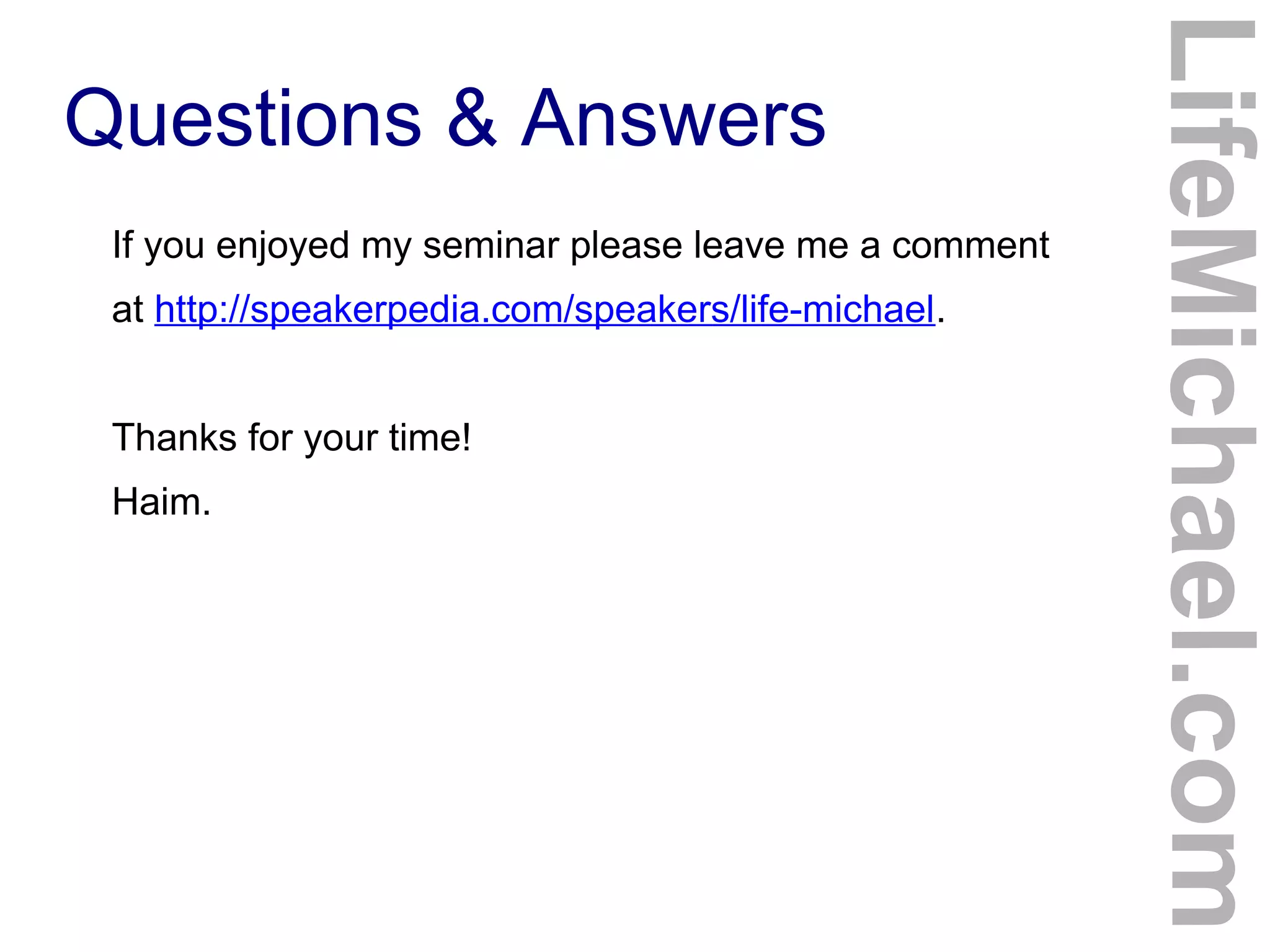Open the speakerpedia.com/speakers/life-michael hyperlink
Image resolution: width=1270 pixels, height=952 pixels.
pyautogui.click(x=544, y=309)
